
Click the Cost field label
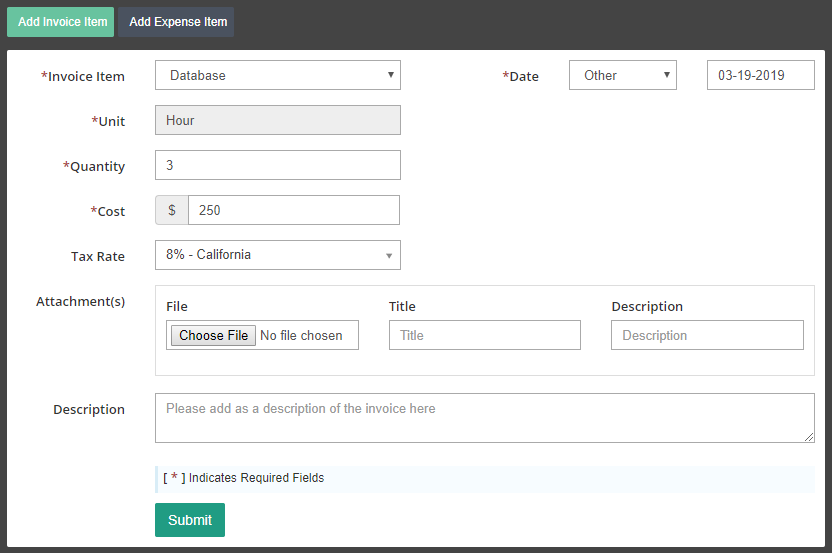pos(108,211)
